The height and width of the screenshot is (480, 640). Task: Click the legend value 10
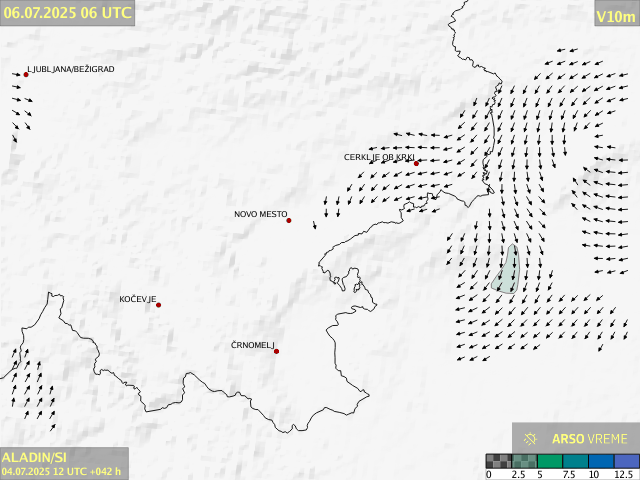(x=594, y=474)
